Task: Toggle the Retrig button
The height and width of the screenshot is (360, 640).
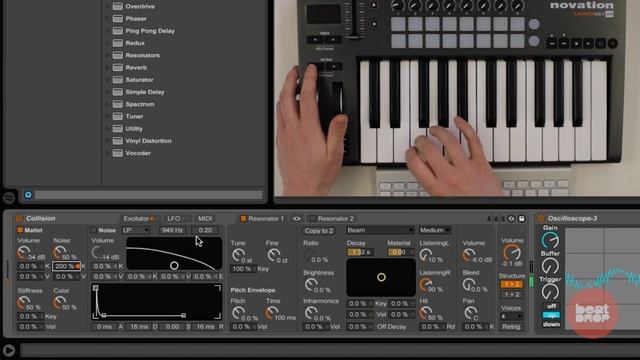Action: [x=511, y=327]
